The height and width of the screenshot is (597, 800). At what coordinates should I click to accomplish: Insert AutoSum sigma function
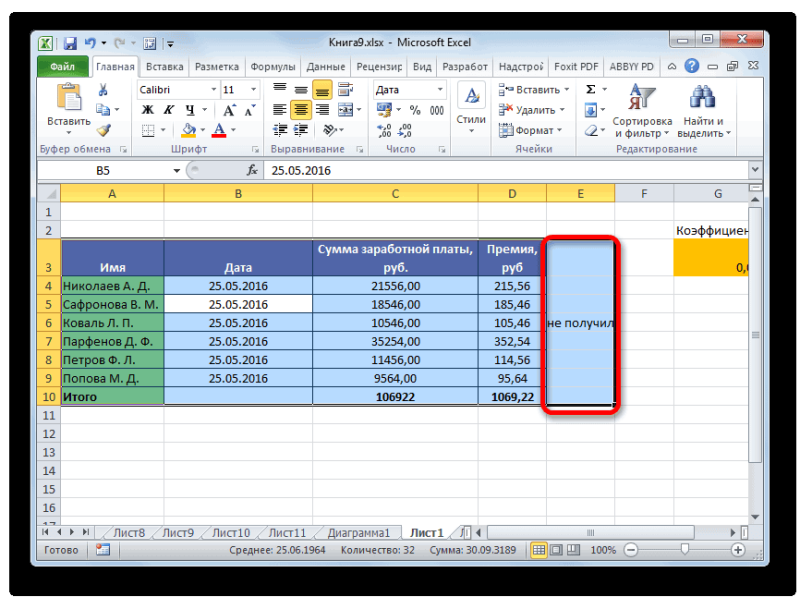point(591,90)
